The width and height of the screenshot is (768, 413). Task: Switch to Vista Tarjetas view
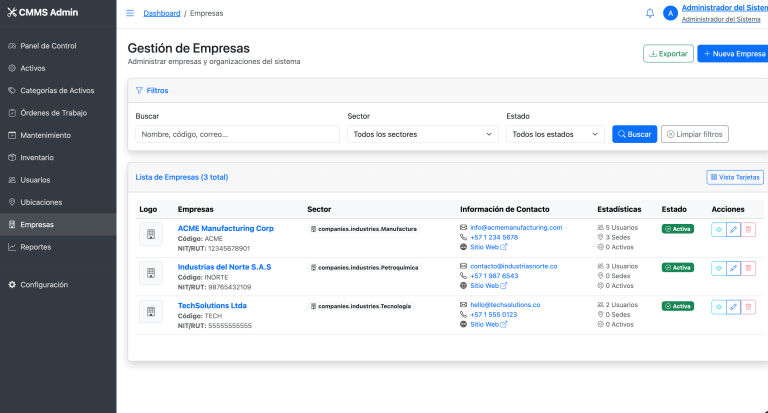pyautogui.click(x=735, y=177)
